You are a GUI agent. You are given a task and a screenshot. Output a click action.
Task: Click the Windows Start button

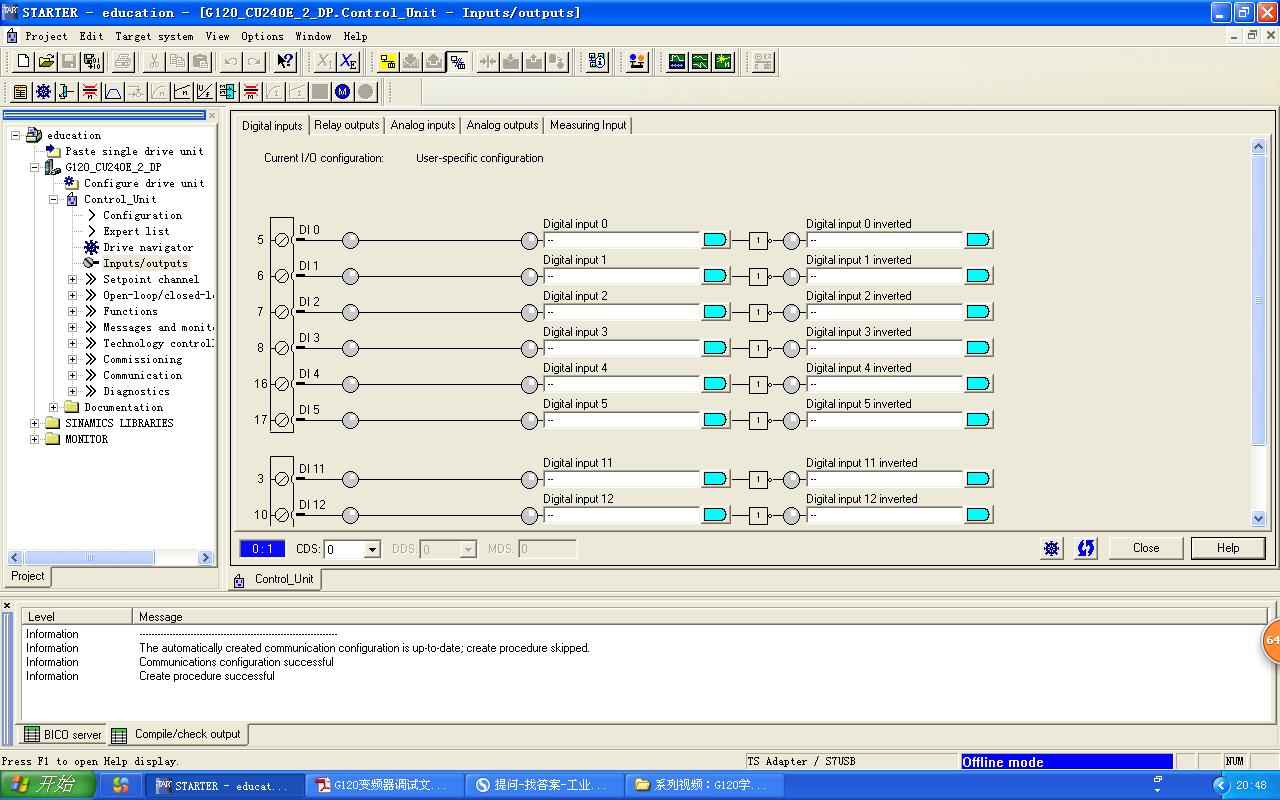(48, 785)
